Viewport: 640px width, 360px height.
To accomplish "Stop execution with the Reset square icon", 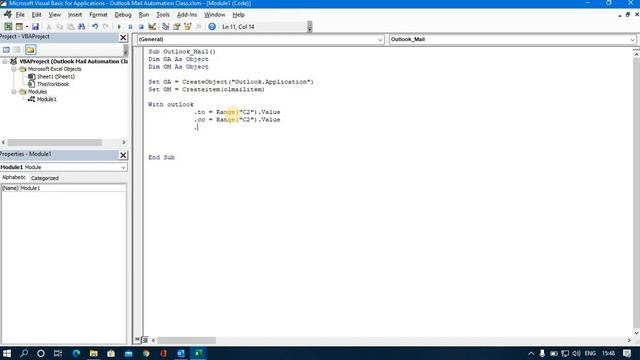I will click(x=141, y=27).
